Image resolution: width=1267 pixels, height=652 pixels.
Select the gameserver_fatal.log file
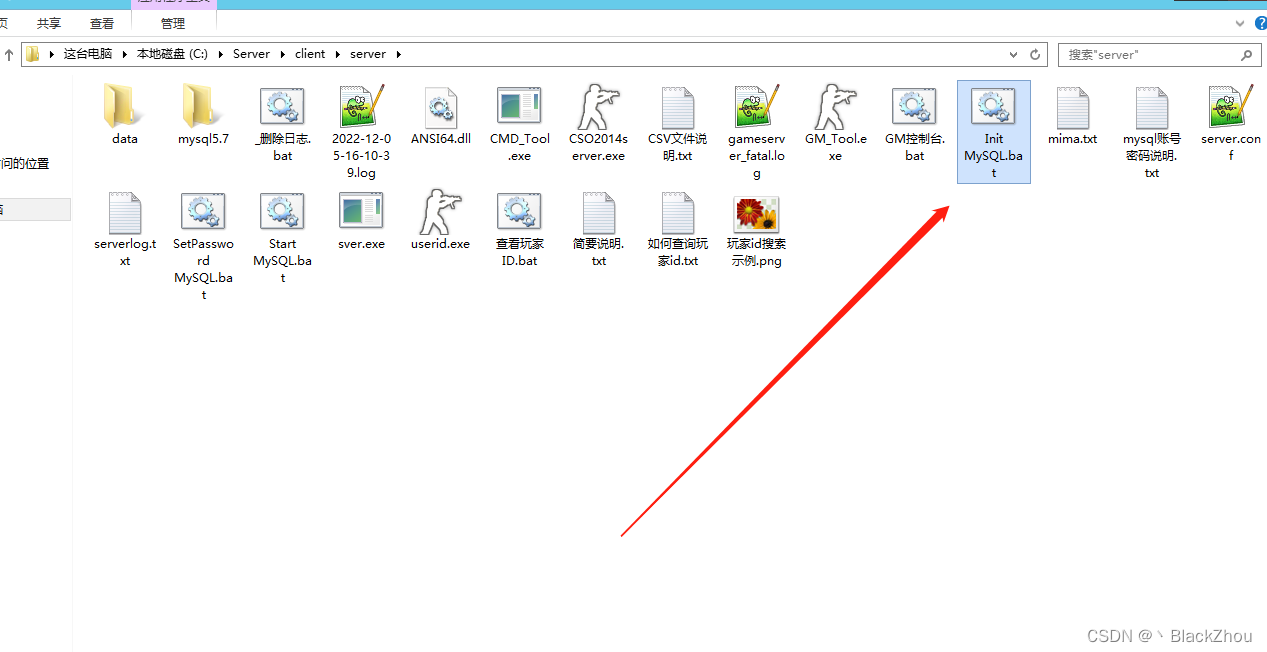757,131
